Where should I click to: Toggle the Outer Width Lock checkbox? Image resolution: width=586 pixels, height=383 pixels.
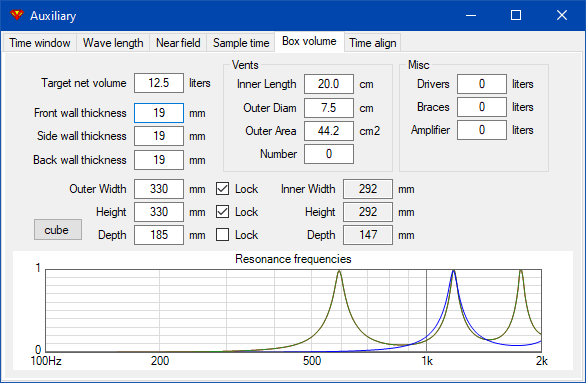coord(222,189)
